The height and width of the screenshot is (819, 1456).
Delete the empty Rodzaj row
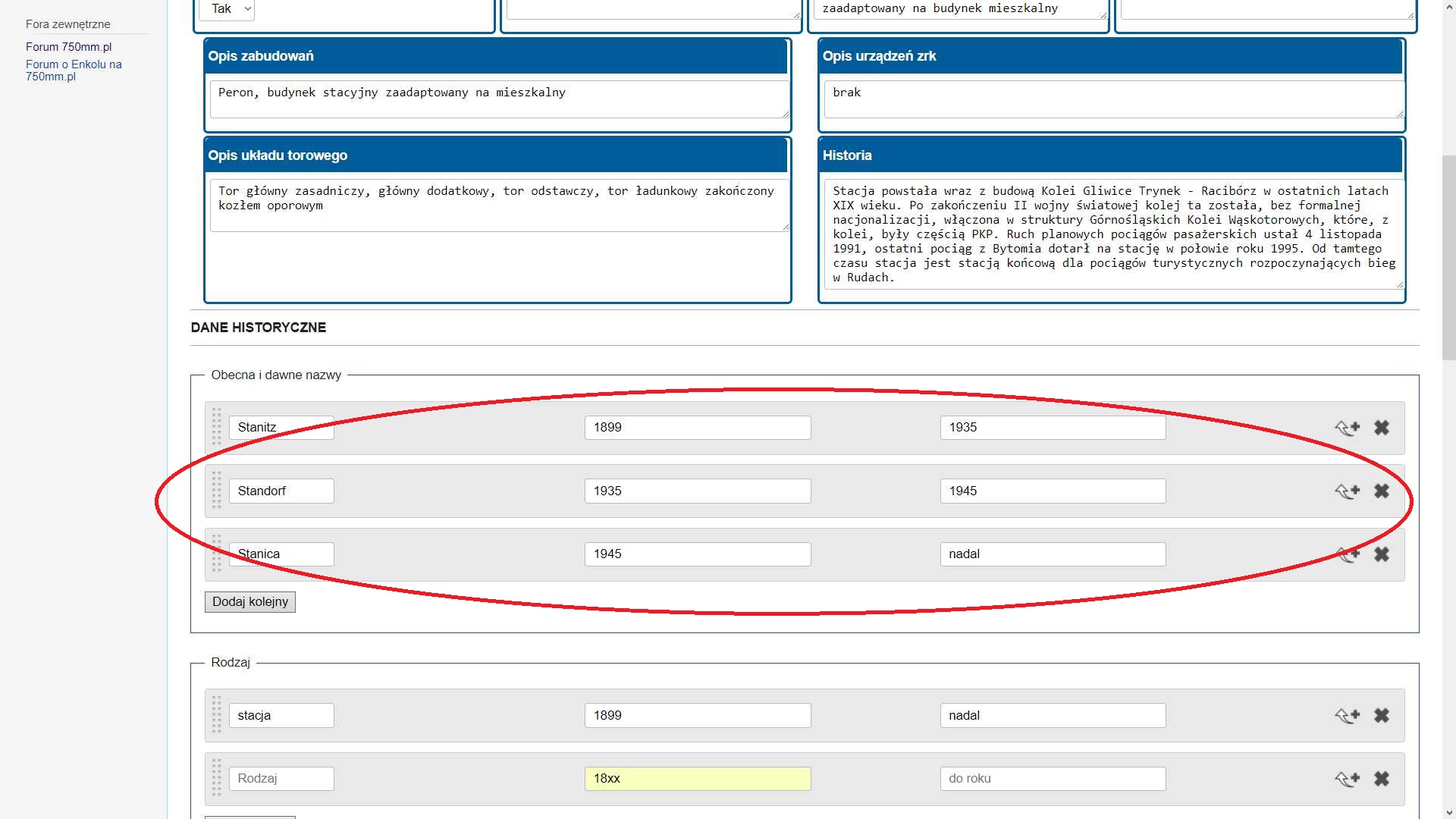tap(1382, 779)
